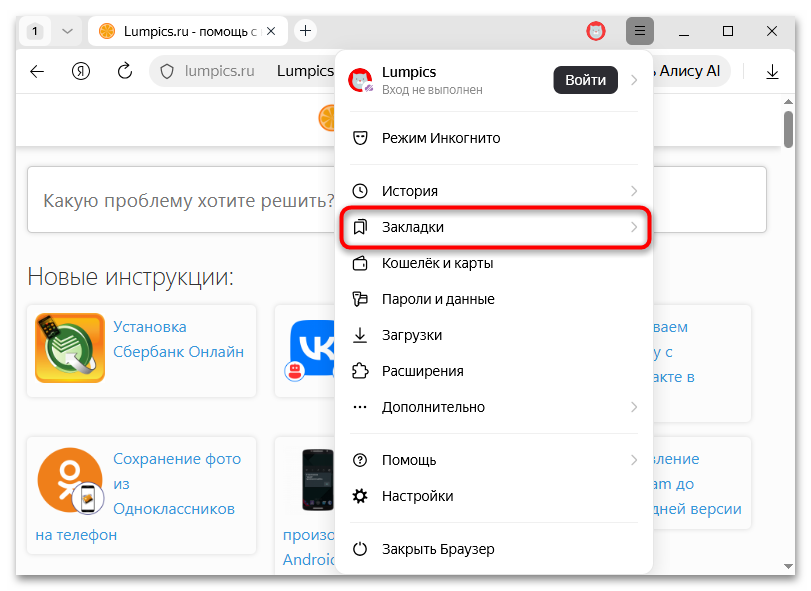The image size is (811, 591).
Task: Click the settings gear icon
Action: (360, 496)
